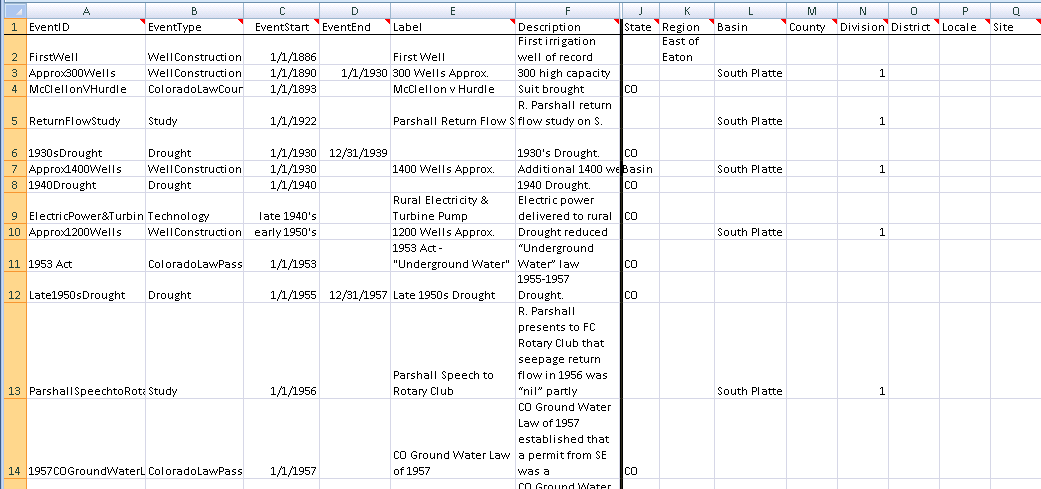Select the FirstWell cell
This screenshot has width=1041, height=489.
click(x=86, y=50)
